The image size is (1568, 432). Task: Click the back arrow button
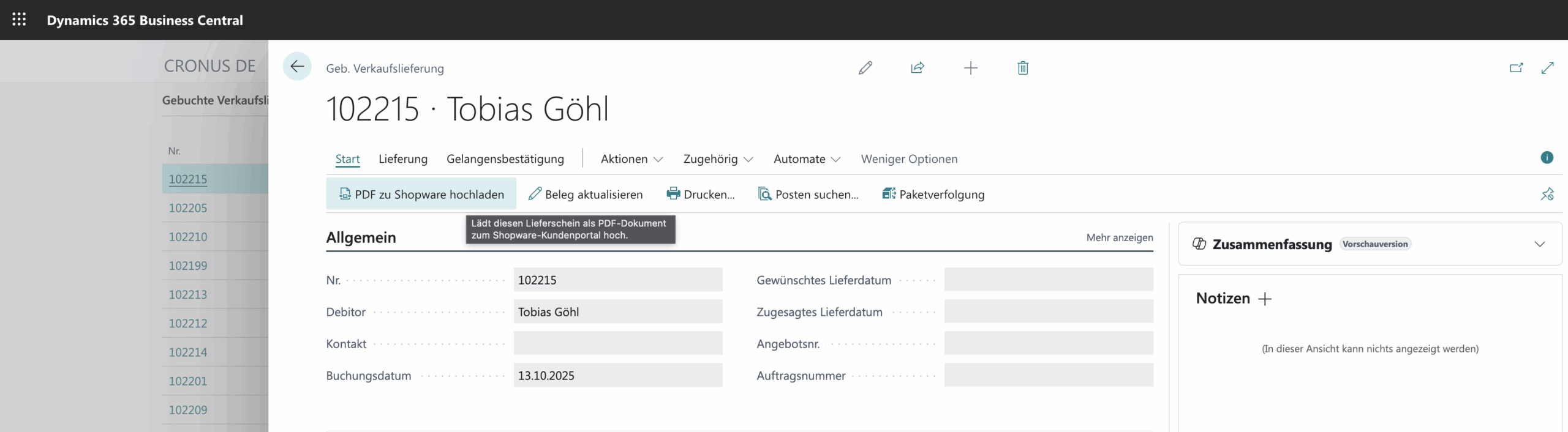(x=297, y=67)
